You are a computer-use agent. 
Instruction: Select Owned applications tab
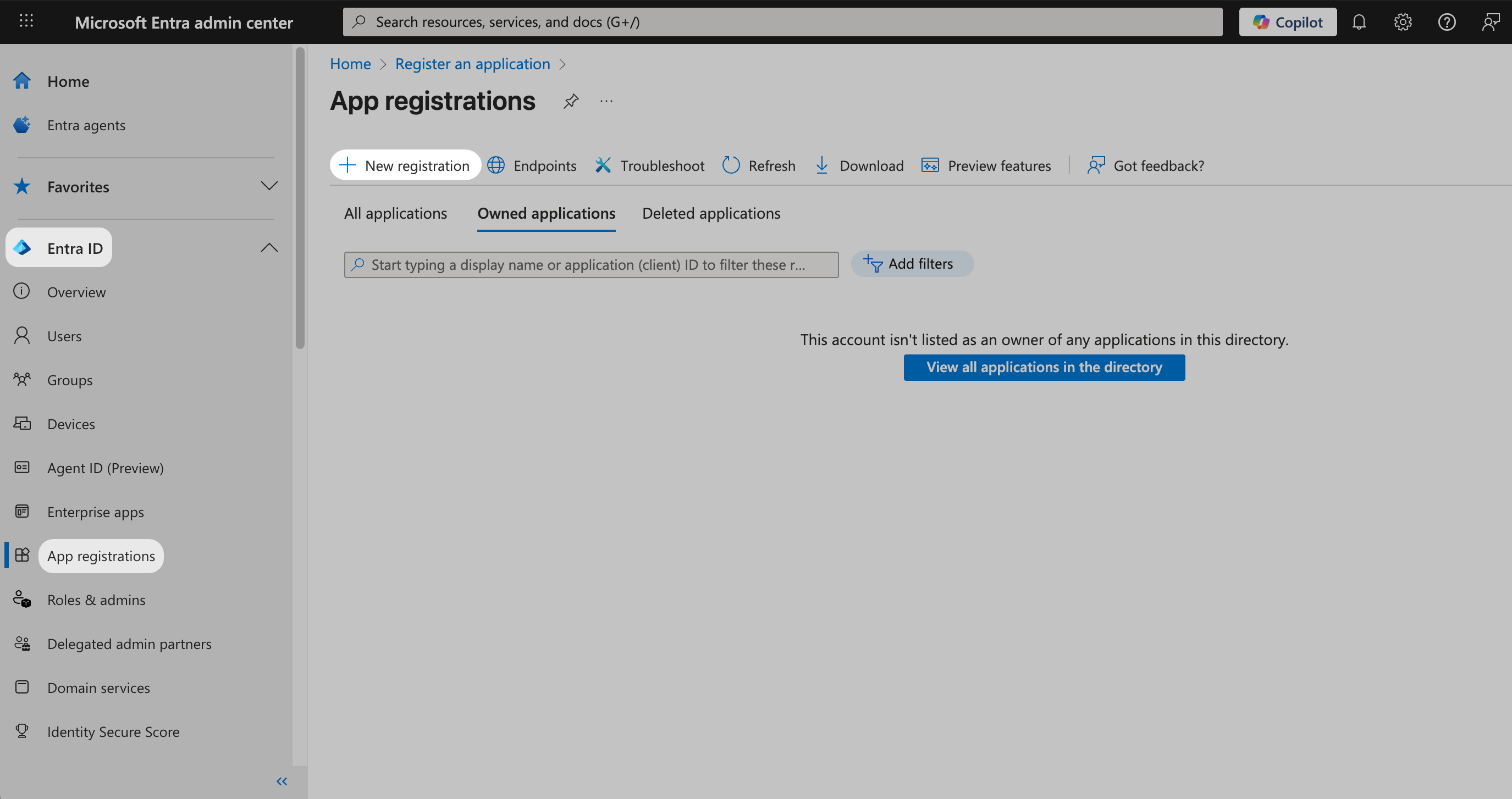(547, 214)
